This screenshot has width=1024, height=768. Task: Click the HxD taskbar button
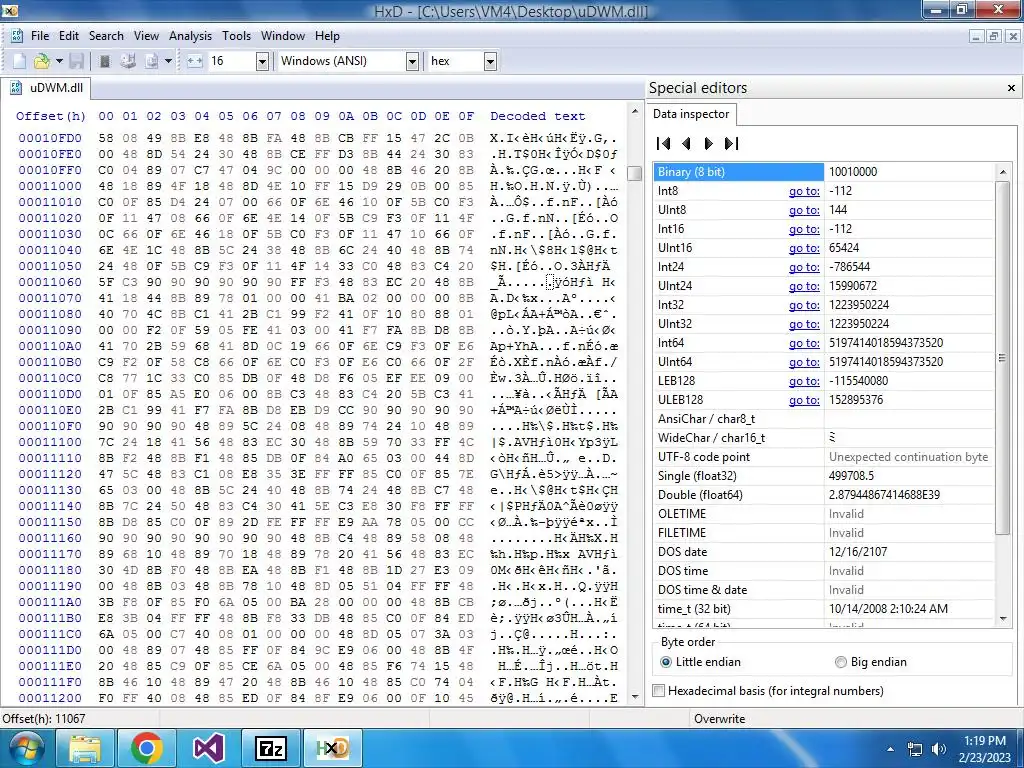(332, 748)
